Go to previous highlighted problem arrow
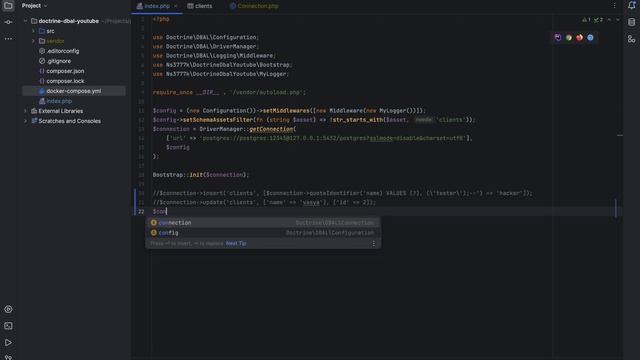Viewport: 640px width, 360px height. click(609, 20)
